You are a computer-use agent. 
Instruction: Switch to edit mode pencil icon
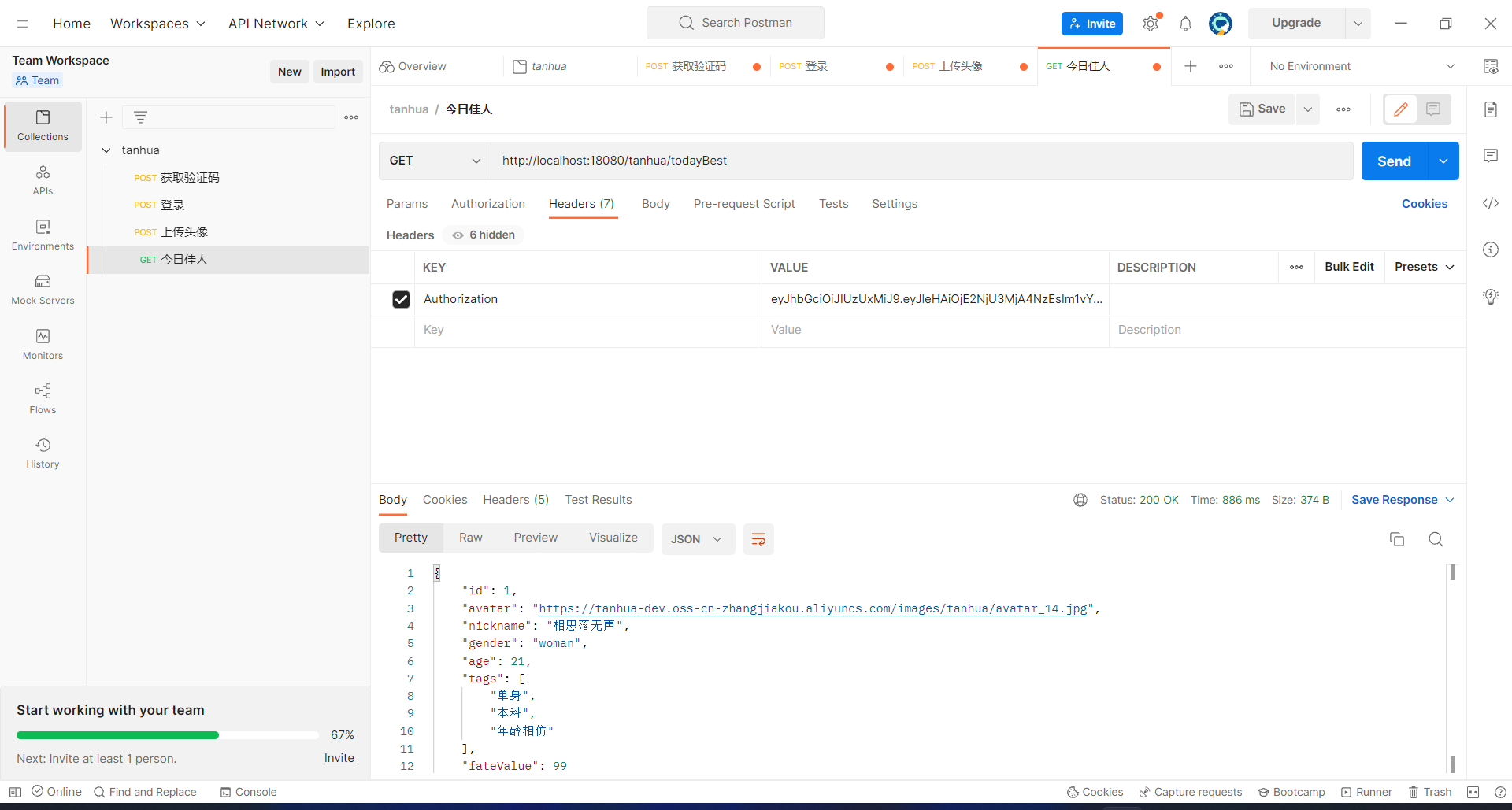pos(1401,109)
